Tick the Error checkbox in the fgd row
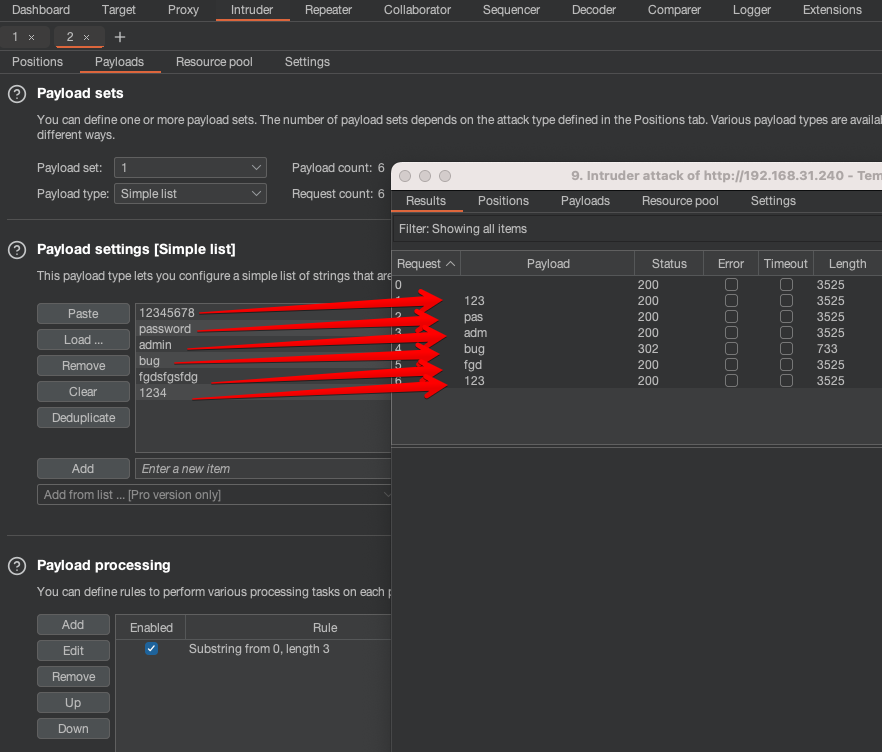 [731, 365]
